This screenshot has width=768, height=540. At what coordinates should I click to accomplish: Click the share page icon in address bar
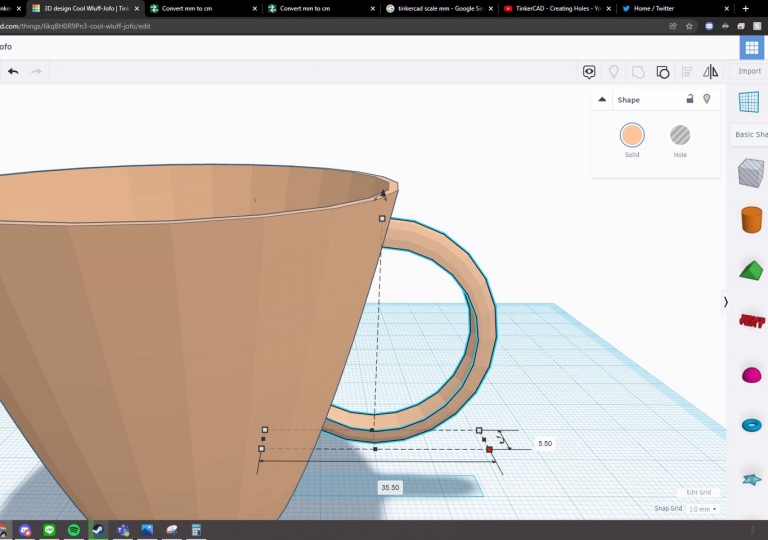pyautogui.click(x=673, y=26)
